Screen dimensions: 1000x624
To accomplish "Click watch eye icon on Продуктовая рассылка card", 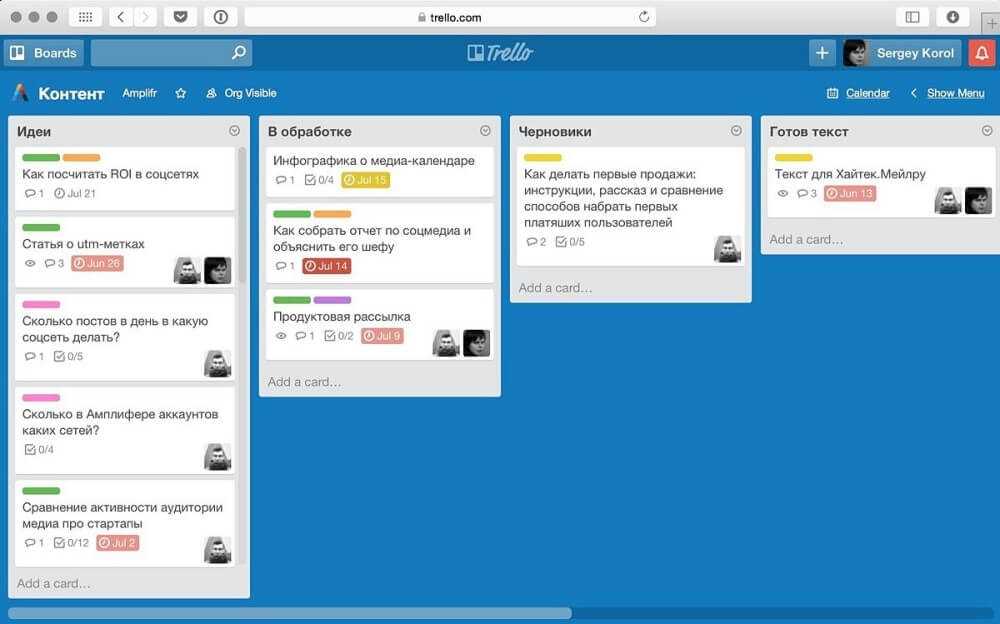I will click(281, 336).
